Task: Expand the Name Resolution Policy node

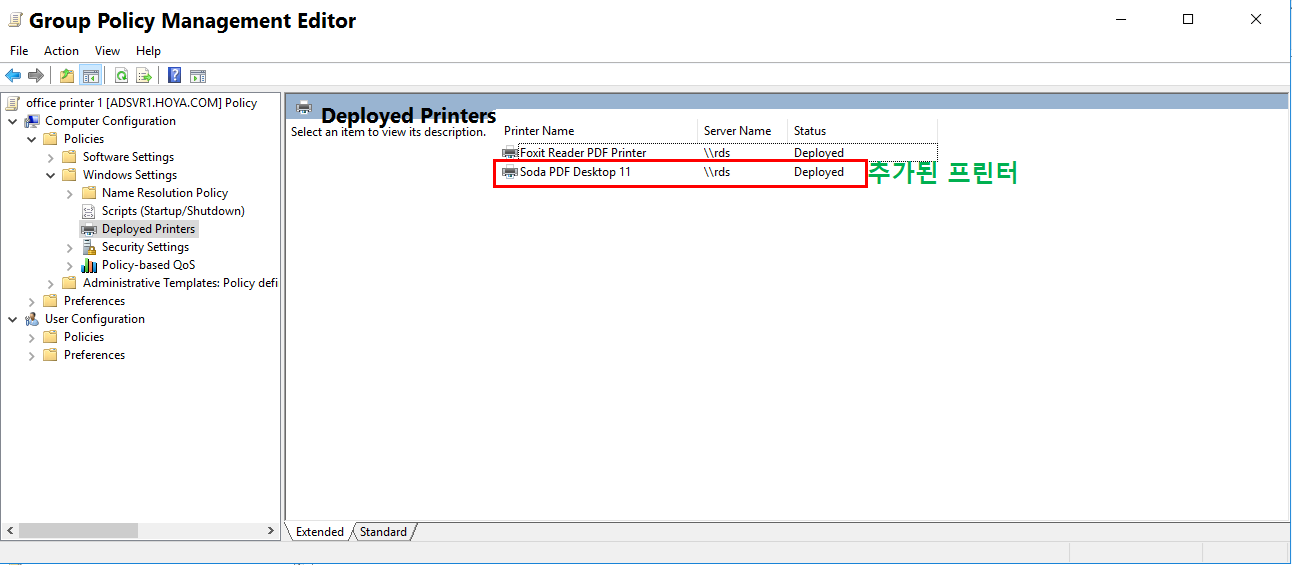Action: pos(70,193)
